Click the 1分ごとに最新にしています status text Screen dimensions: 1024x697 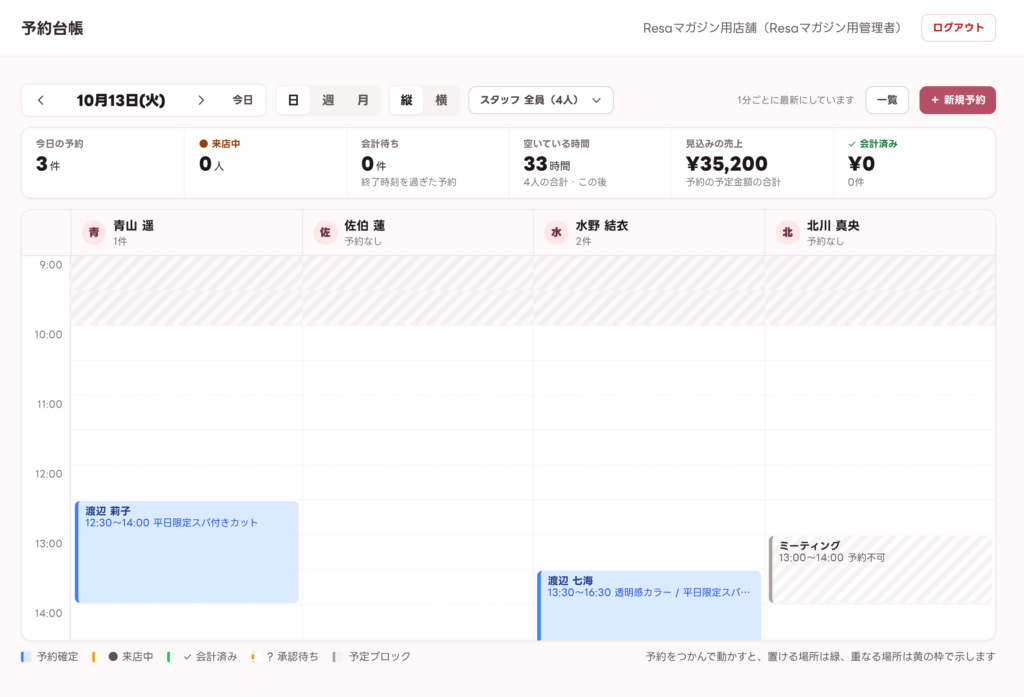pos(795,100)
